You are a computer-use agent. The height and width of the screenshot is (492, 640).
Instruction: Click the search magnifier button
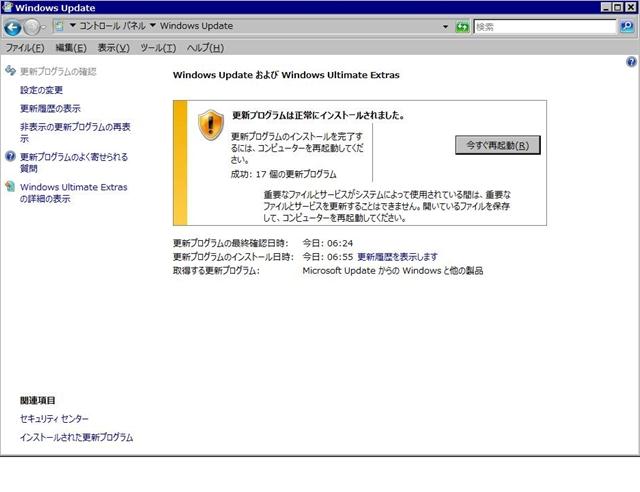tap(627, 27)
